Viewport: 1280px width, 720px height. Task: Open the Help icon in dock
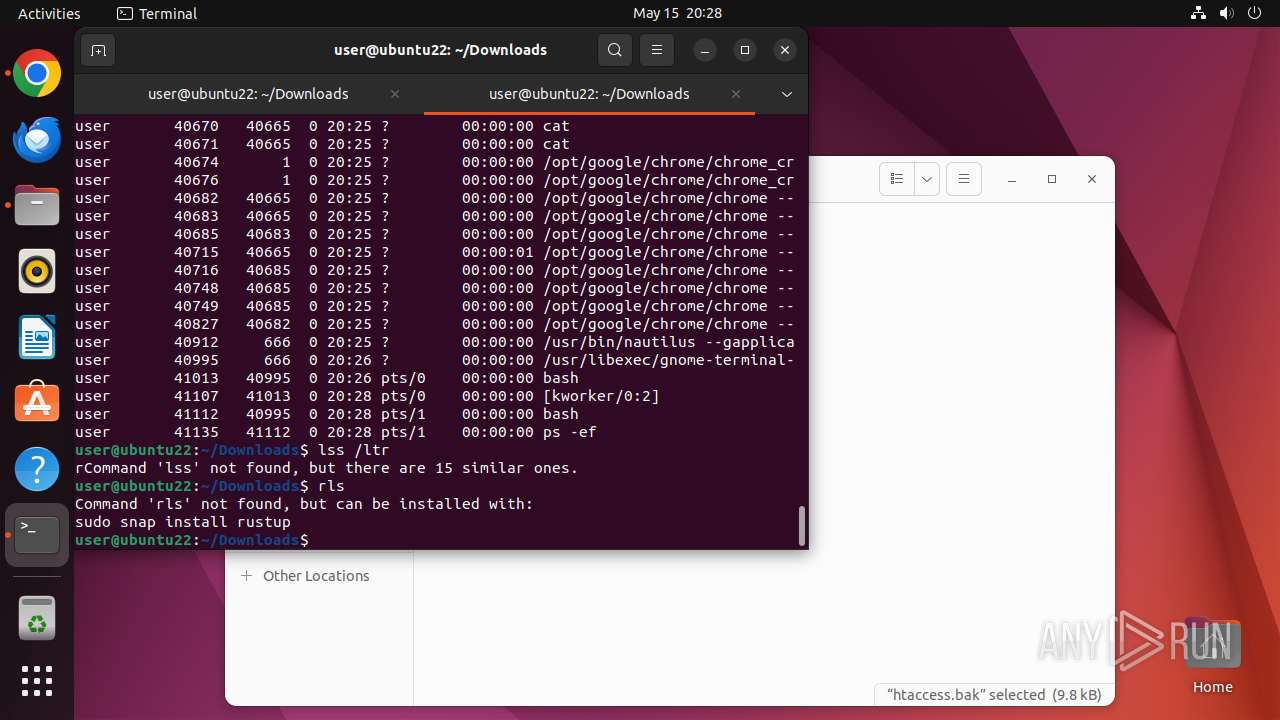(x=37, y=470)
